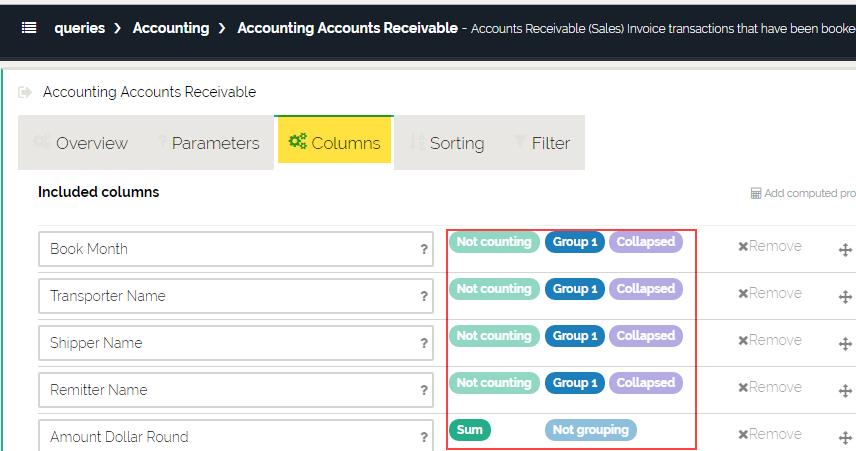Change Group 1 setting for Remitter Name
This screenshot has height=451, width=856.
pos(574,383)
